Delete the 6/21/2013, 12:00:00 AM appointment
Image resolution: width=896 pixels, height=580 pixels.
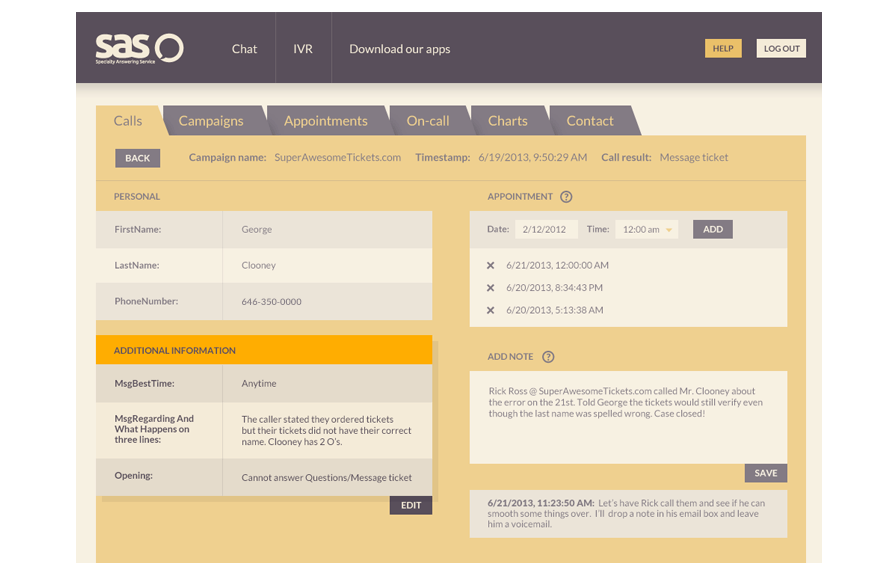[490, 265]
